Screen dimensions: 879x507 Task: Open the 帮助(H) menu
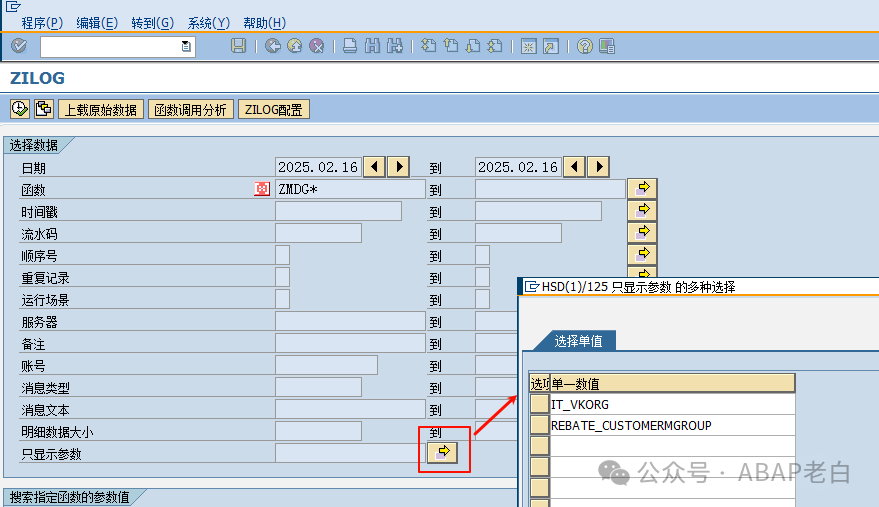click(x=265, y=23)
